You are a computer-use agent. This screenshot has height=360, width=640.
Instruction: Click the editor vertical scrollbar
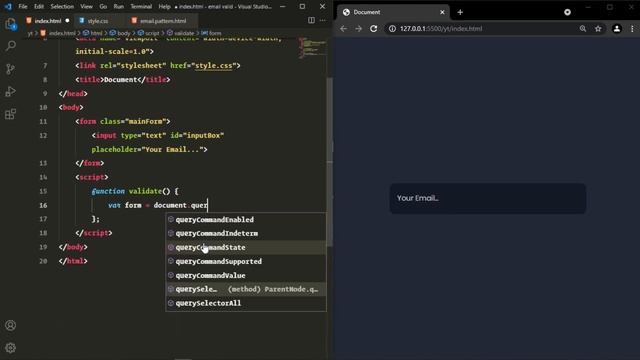pyautogui.click(x=330, y=161)
